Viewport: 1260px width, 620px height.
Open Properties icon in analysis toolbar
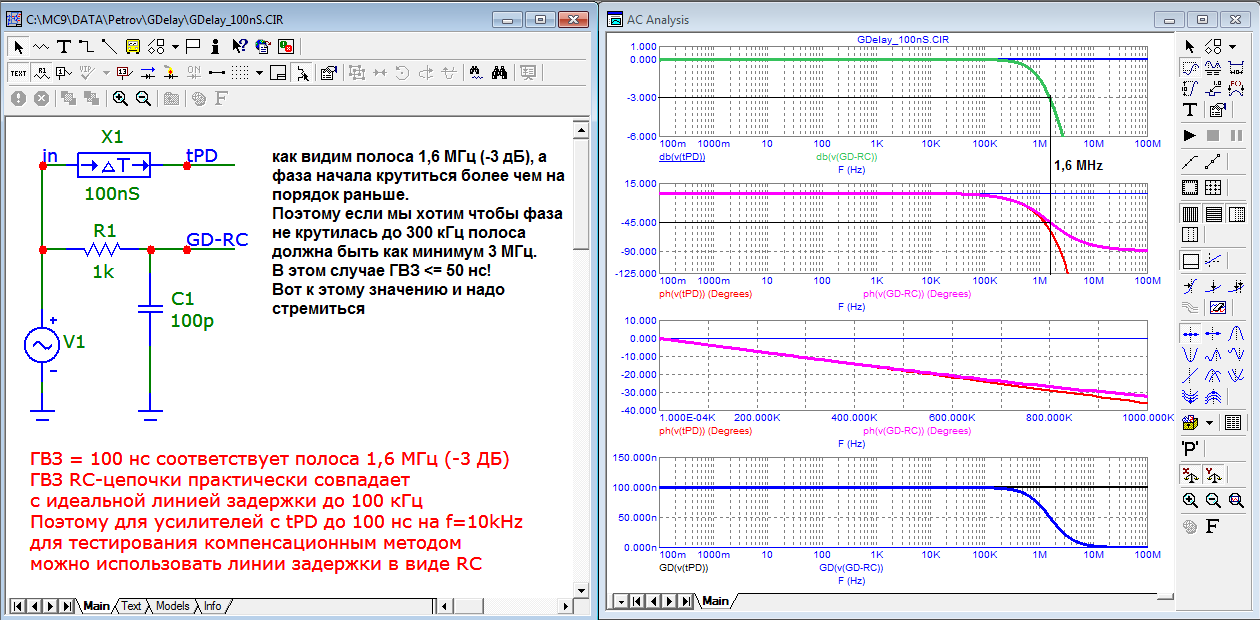1217,109
